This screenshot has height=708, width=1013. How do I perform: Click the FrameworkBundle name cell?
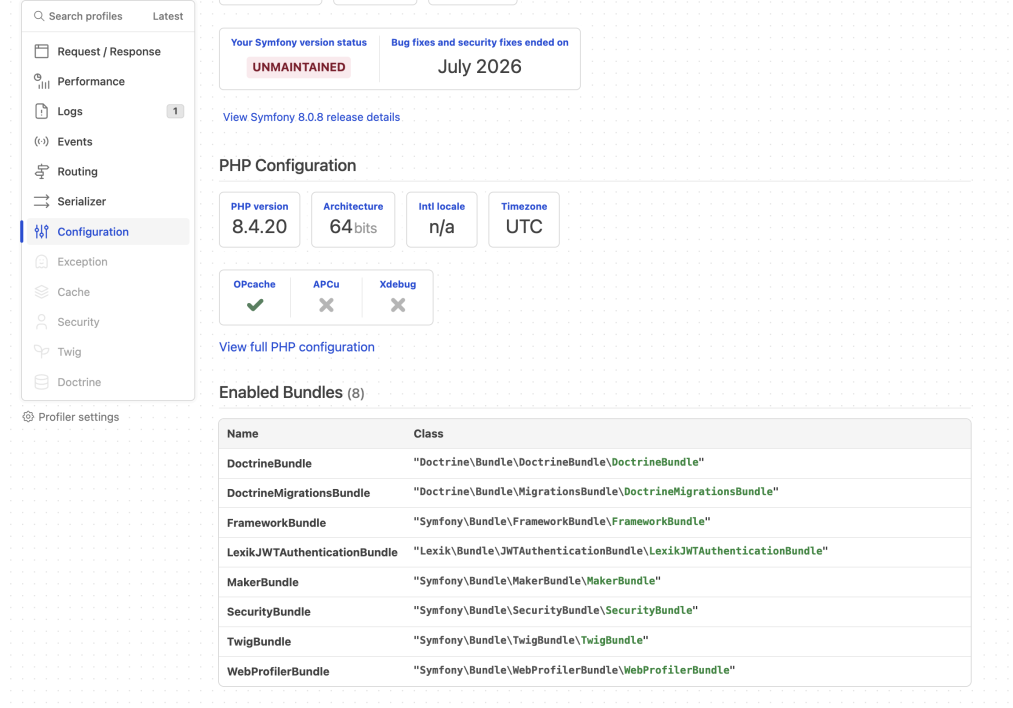click(277, 523)
